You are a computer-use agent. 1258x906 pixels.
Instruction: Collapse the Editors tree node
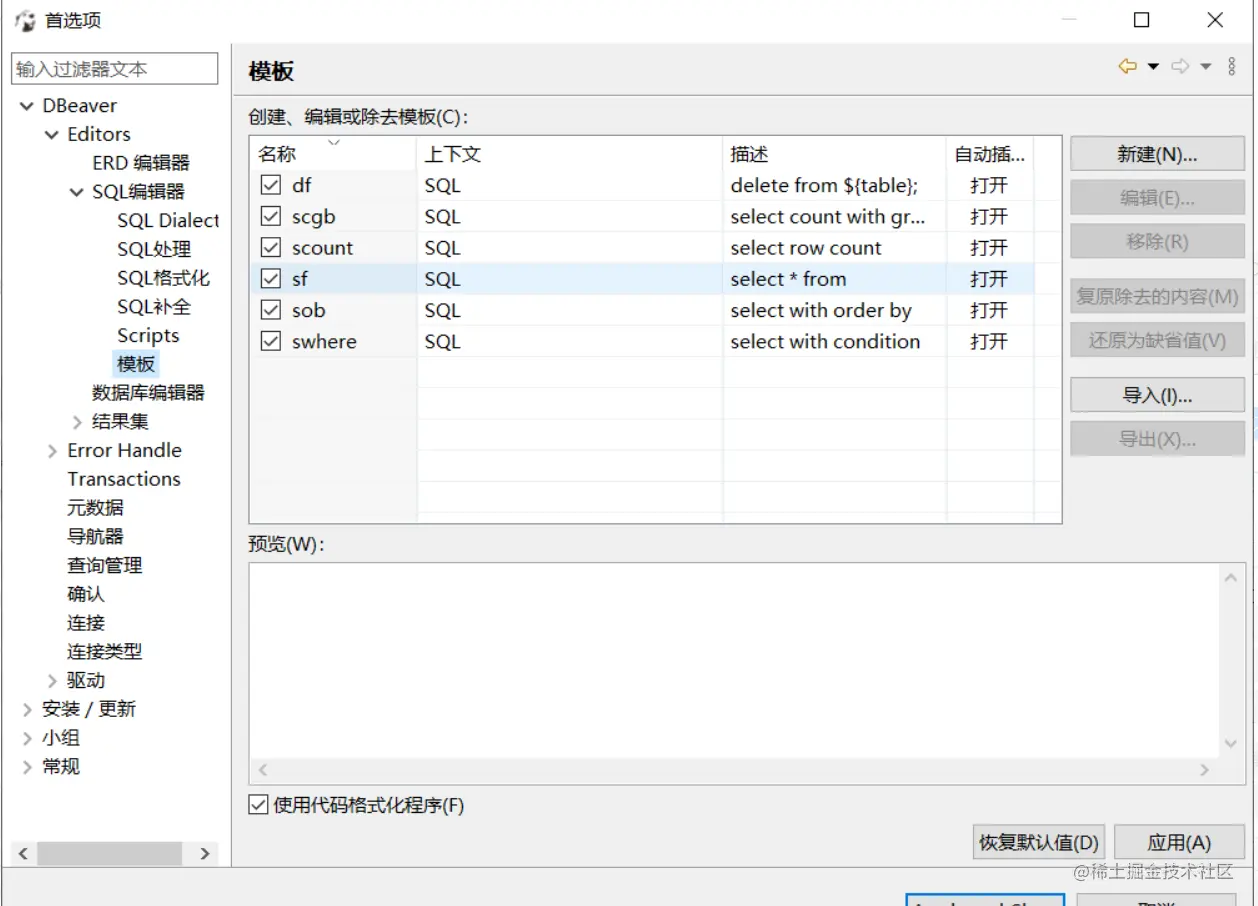coord(52,135)
